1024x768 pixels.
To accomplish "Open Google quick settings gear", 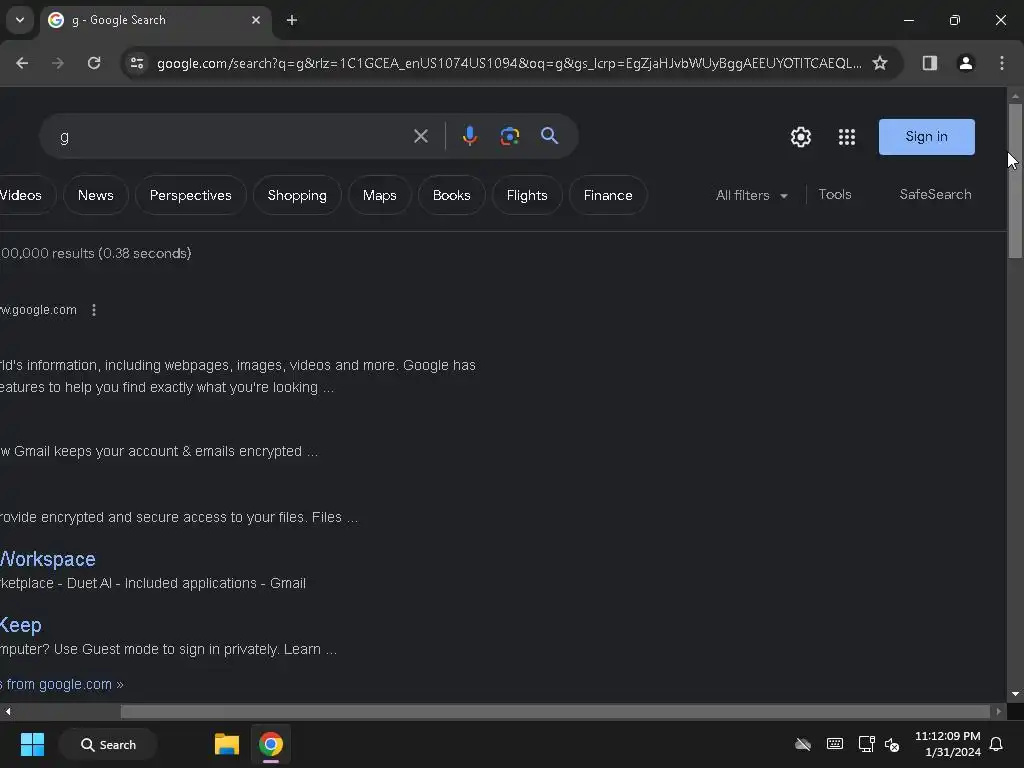I will [801, 136].
